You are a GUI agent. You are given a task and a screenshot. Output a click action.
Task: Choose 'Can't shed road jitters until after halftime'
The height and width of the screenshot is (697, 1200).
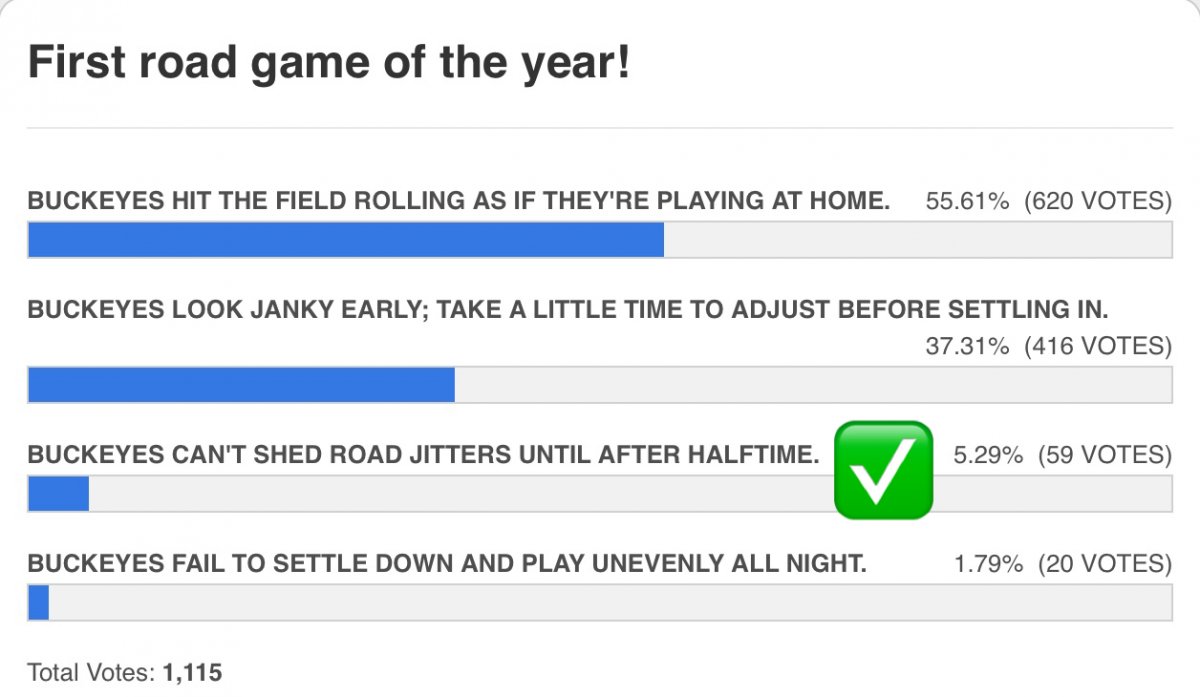(x=423, y=455)
